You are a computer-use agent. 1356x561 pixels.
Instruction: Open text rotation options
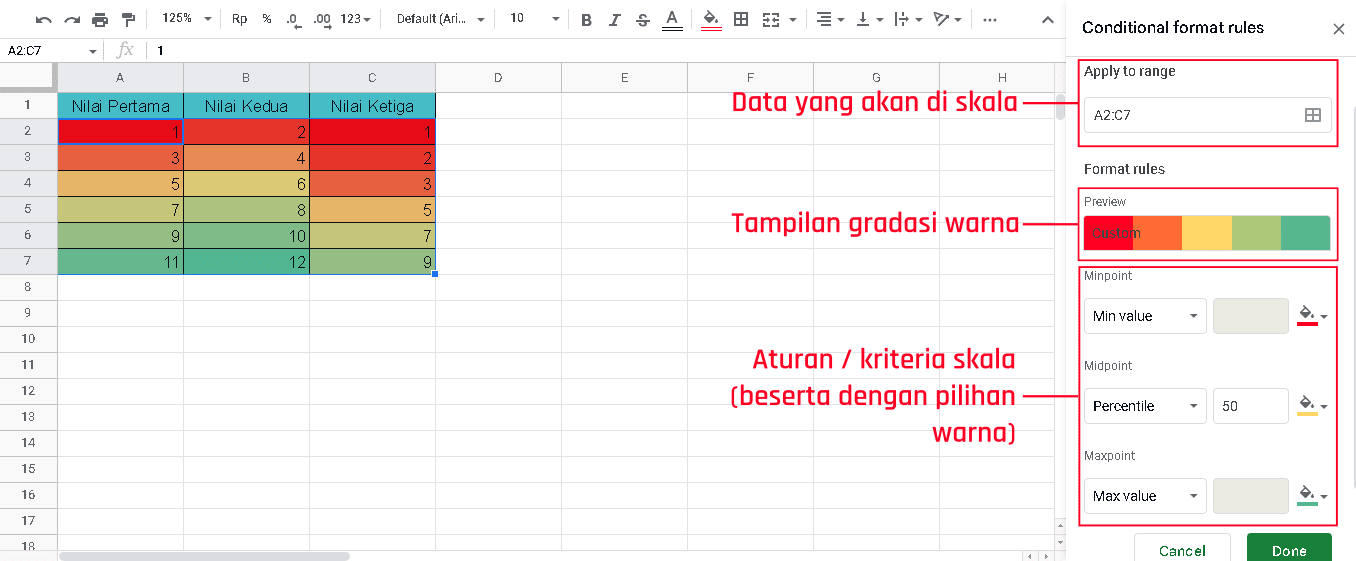[x=948, y=19]
